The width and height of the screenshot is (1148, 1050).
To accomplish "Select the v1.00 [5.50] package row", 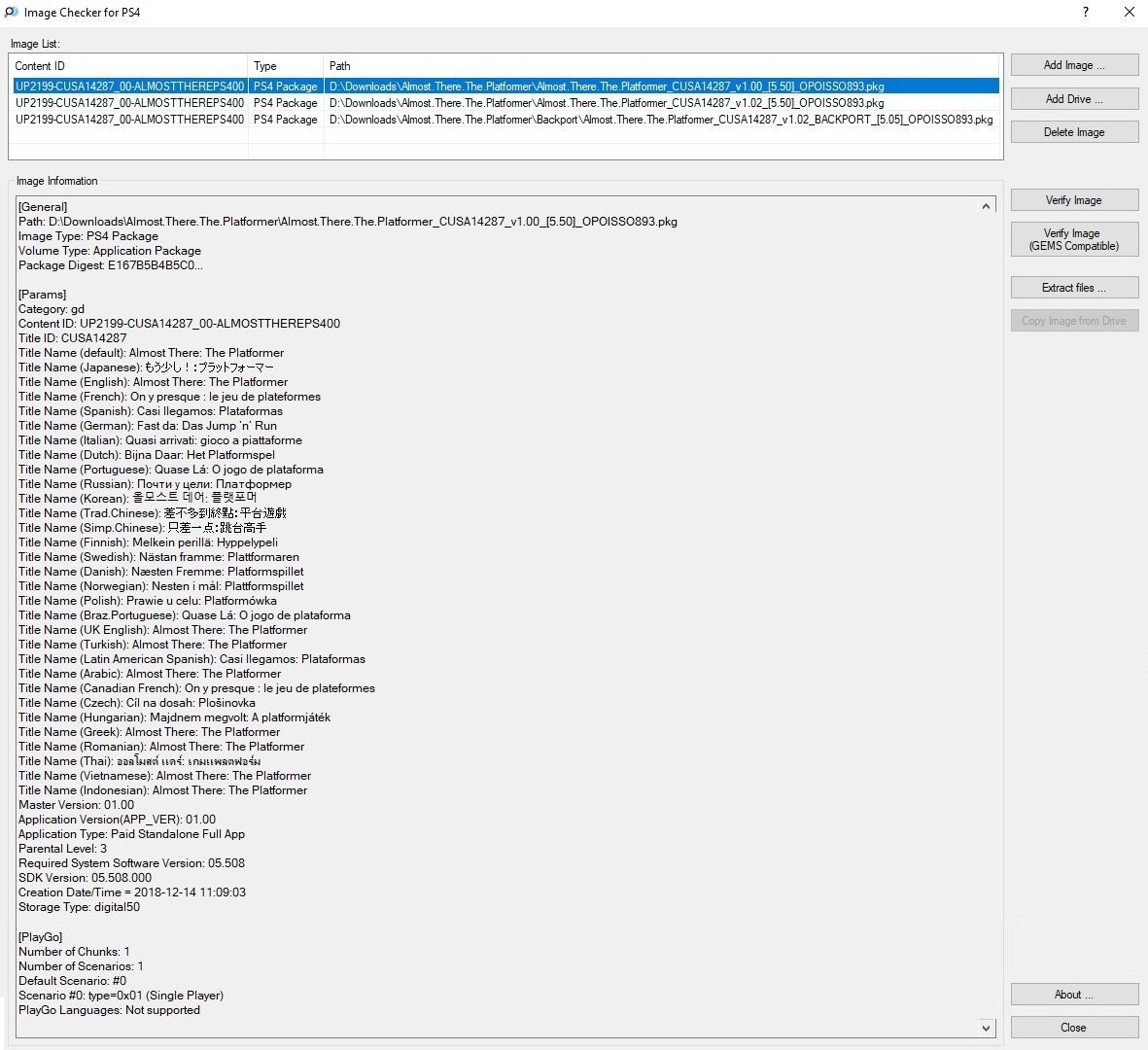I will pos(505,87).
